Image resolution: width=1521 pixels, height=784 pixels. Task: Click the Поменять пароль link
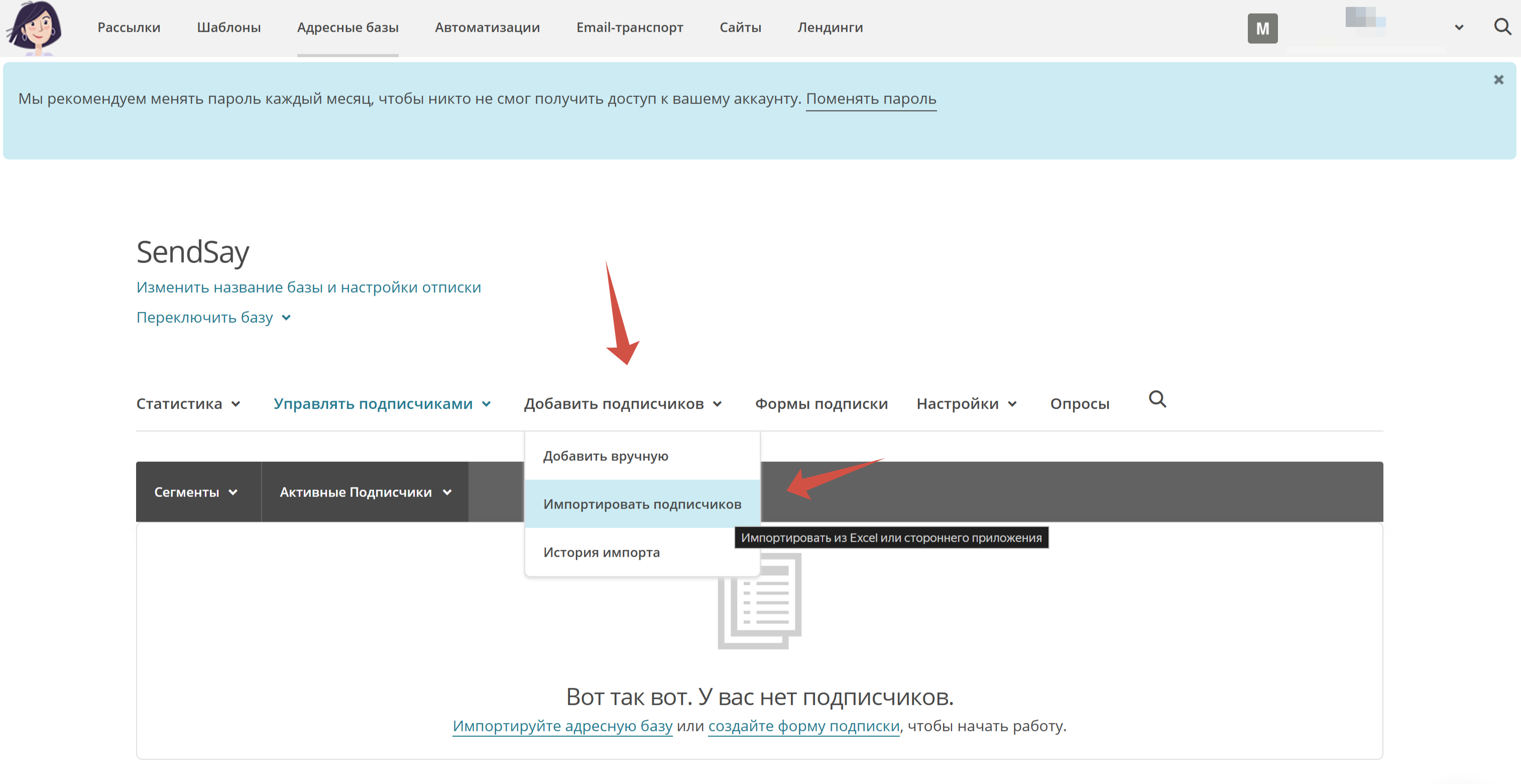871,98
